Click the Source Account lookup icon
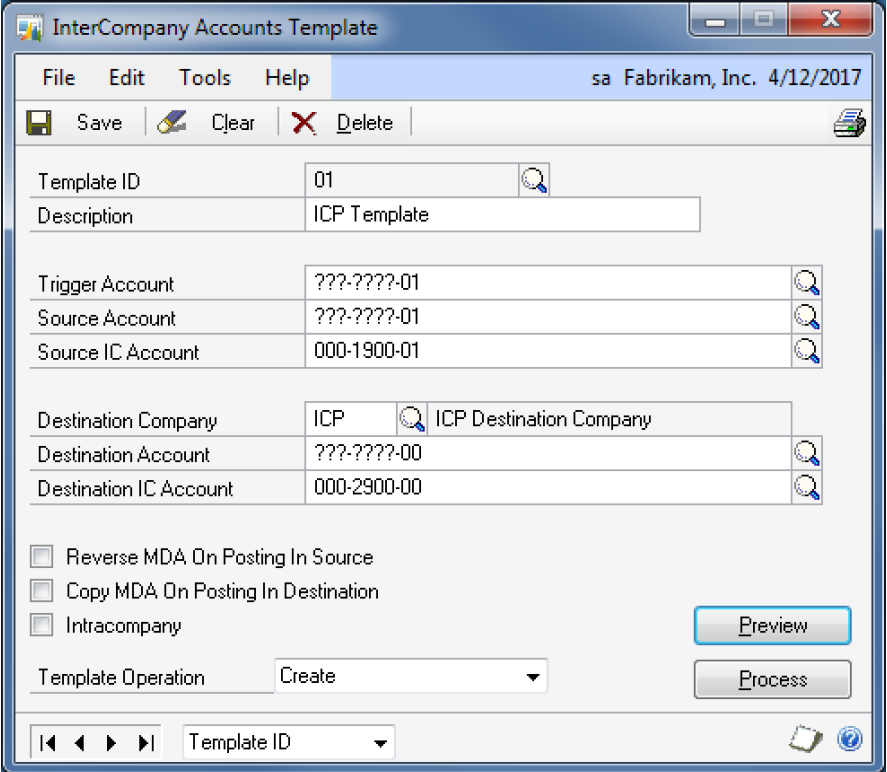 (x=806, y=317)
